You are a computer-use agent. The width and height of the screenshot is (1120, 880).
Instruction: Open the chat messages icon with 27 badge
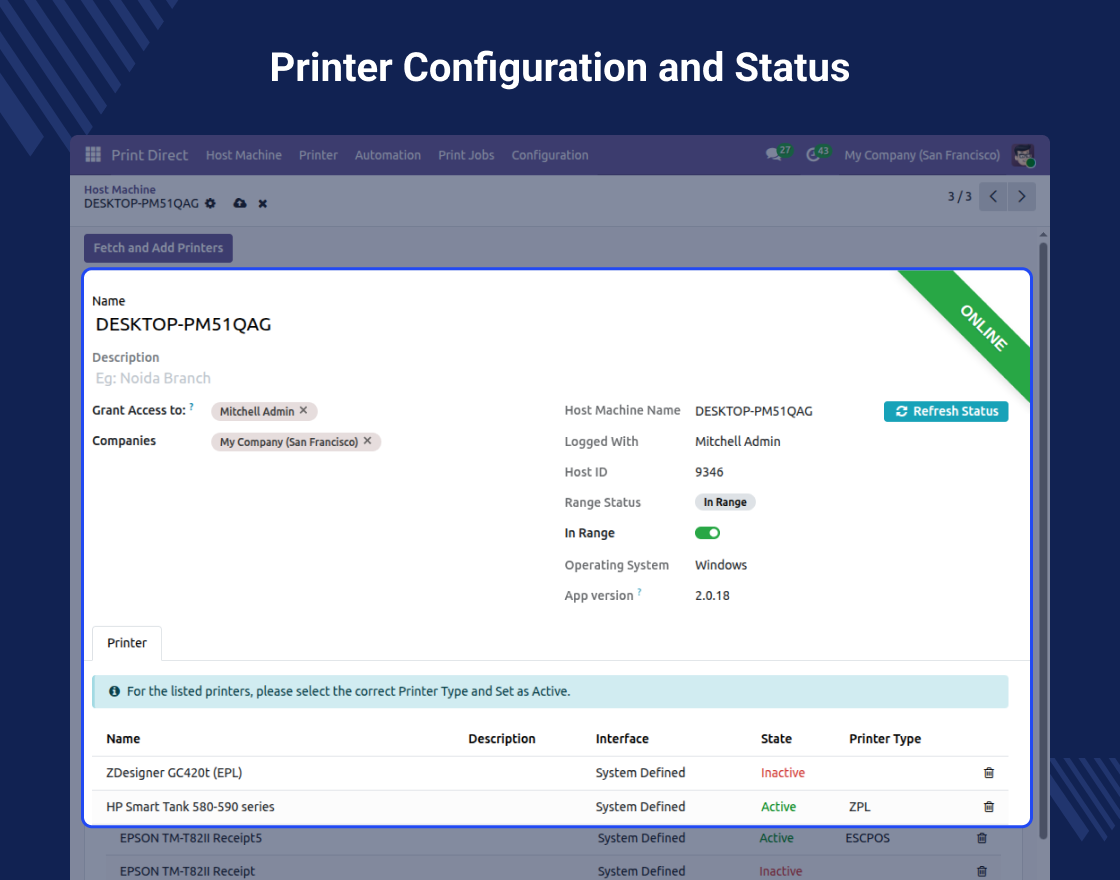click(773, 155)
